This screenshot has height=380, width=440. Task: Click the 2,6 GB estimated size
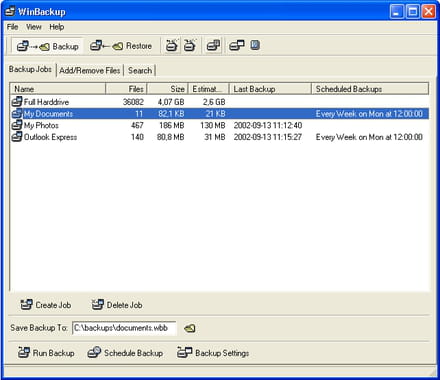coord(214,102)
